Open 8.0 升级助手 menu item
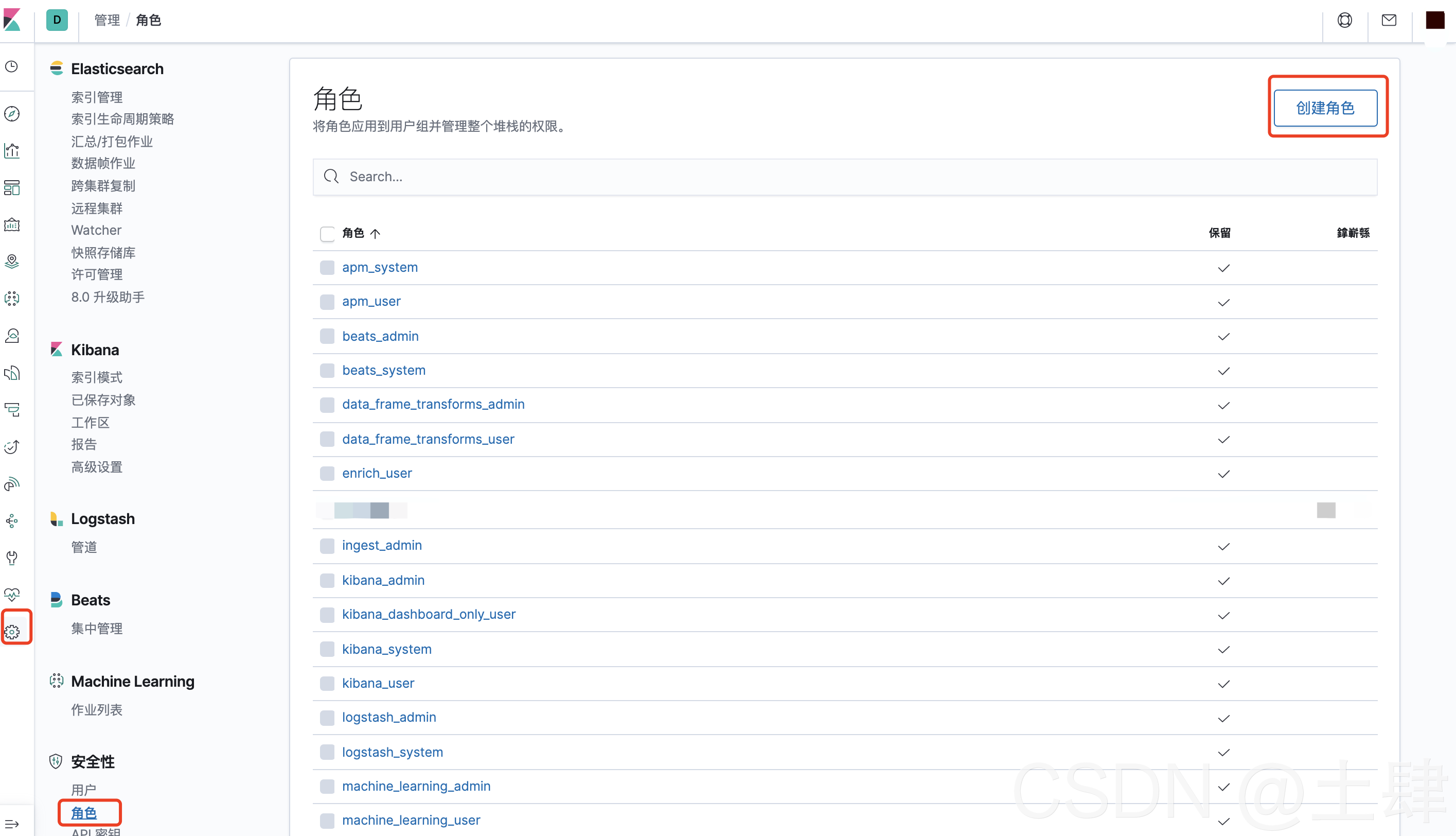 click(x=108, y=297)
